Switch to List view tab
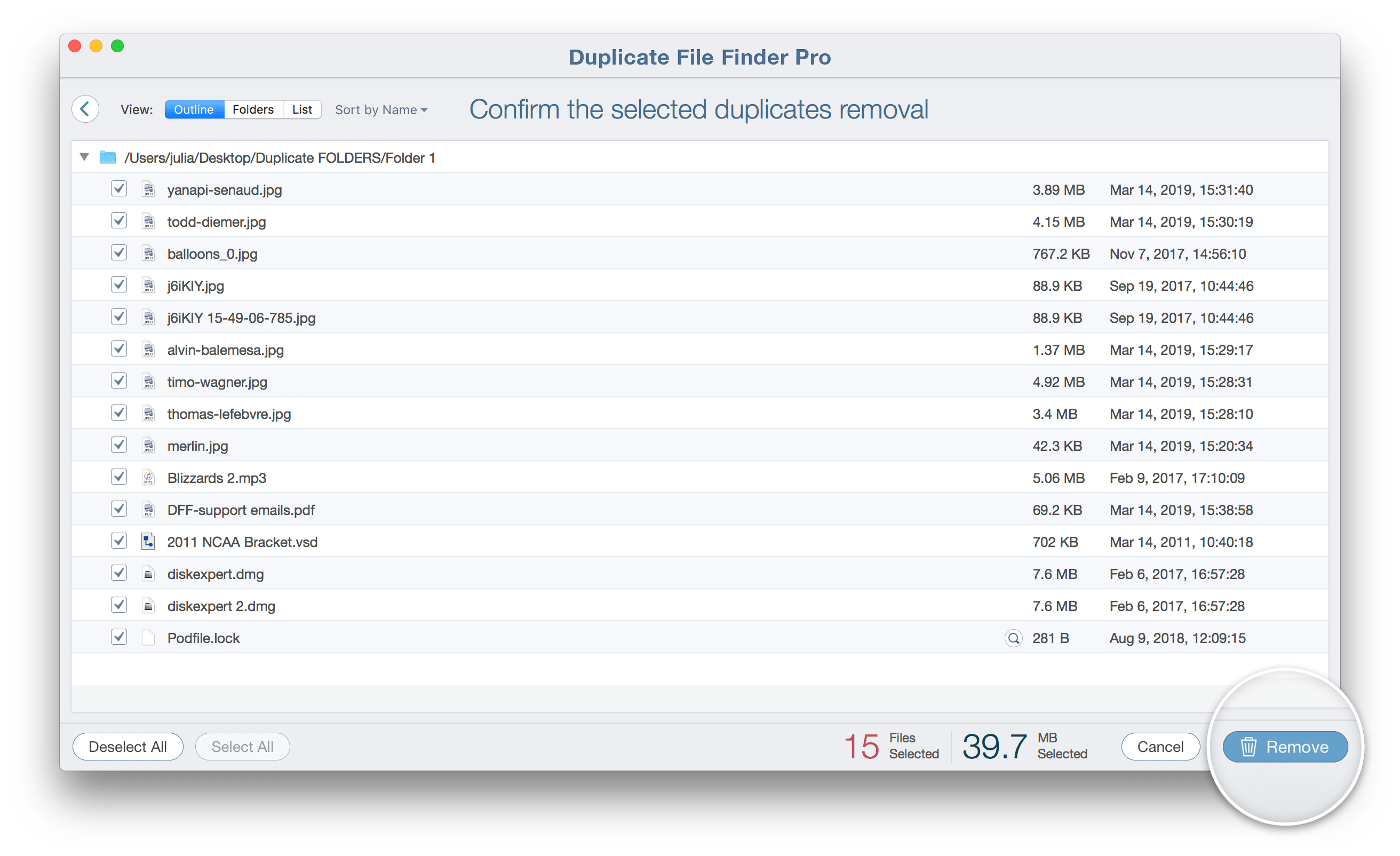The height and width of the screenshot is (856, 1400). coord(302,109)
